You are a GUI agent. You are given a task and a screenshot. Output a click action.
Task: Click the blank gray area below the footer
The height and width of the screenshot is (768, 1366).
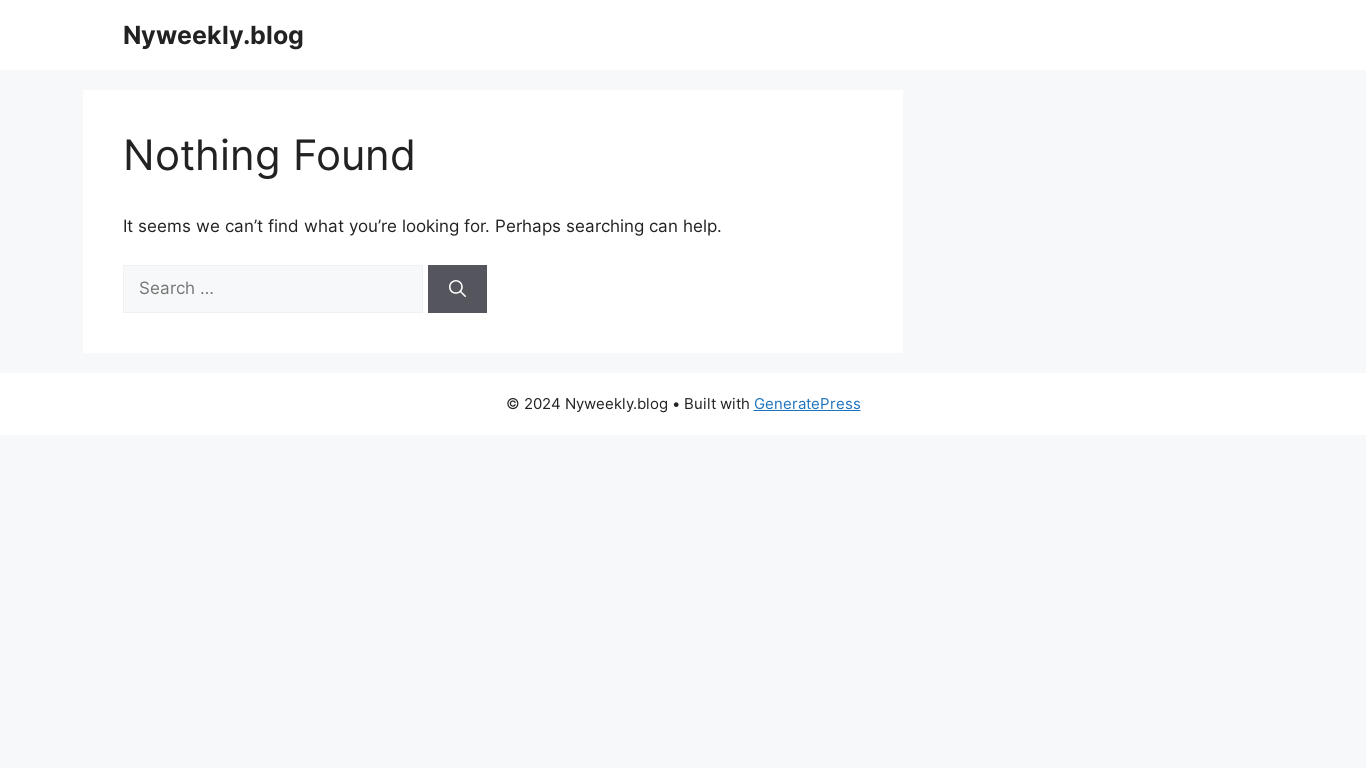(683, 600)
